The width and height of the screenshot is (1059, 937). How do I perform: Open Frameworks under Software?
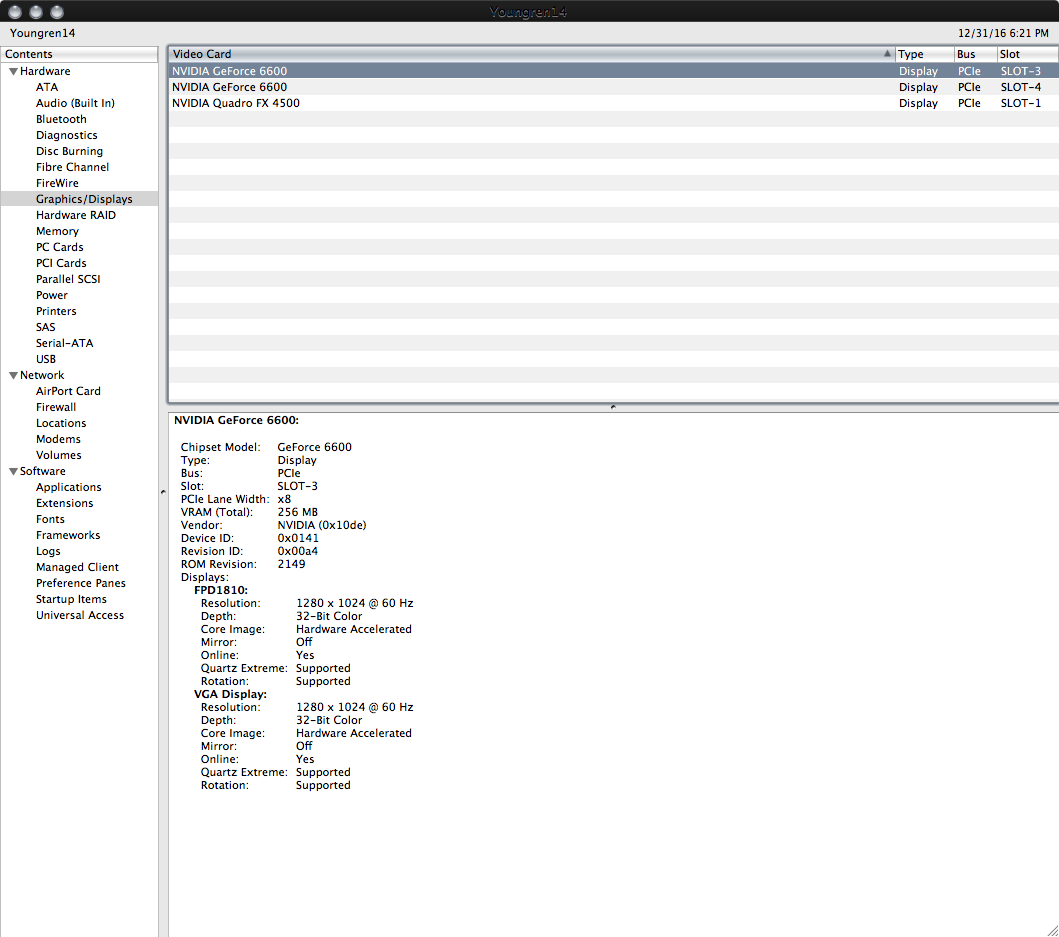tap(68, 535)
